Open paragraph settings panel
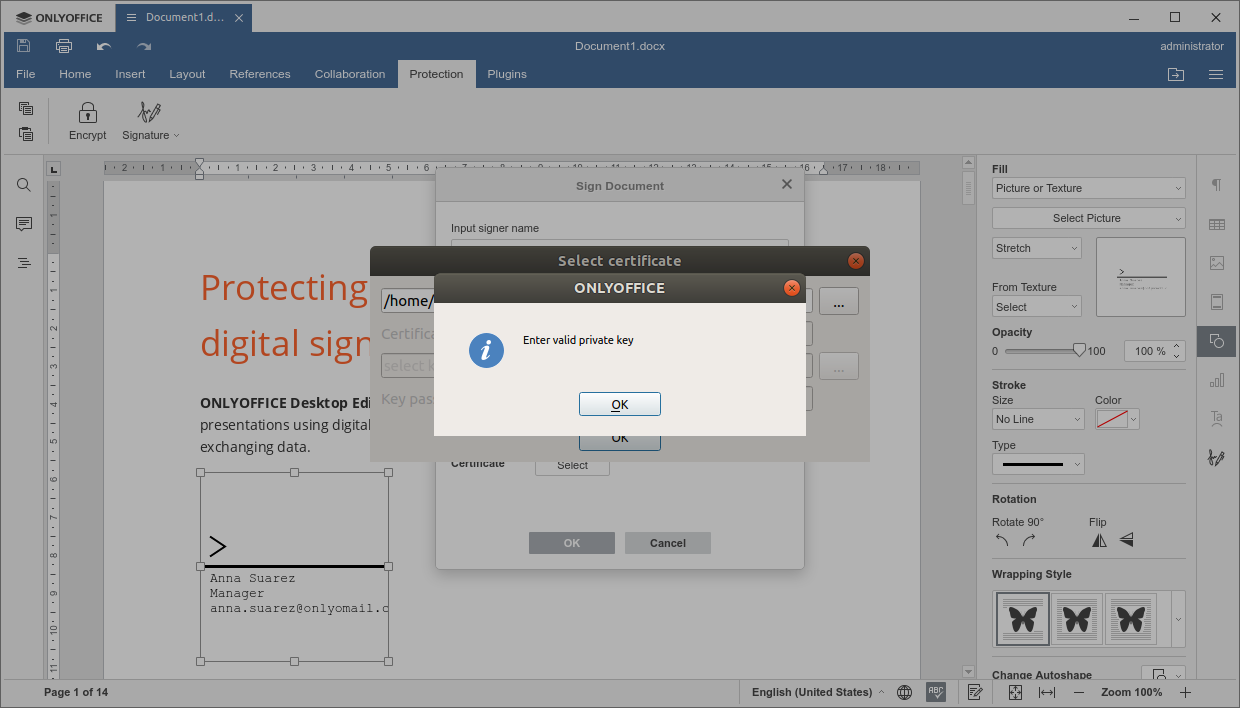The width and height of the screenshot is (1240, 708). click(x=1216, y=185)
